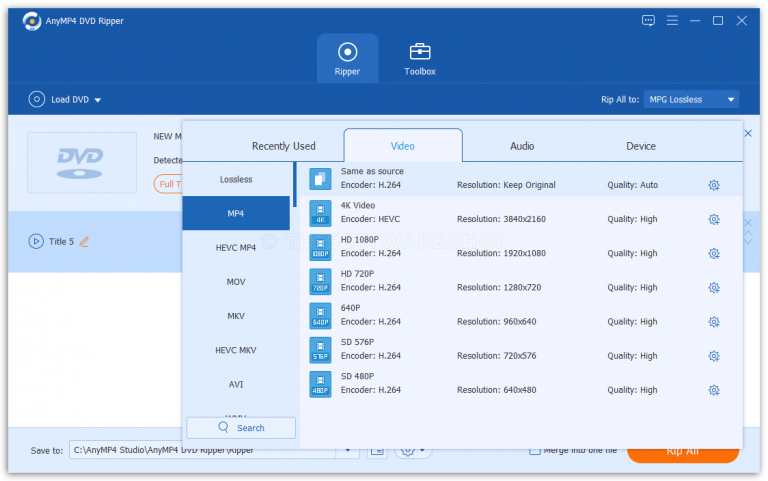
Task: Select MOV in the format list
Action: tap(236, 282)
